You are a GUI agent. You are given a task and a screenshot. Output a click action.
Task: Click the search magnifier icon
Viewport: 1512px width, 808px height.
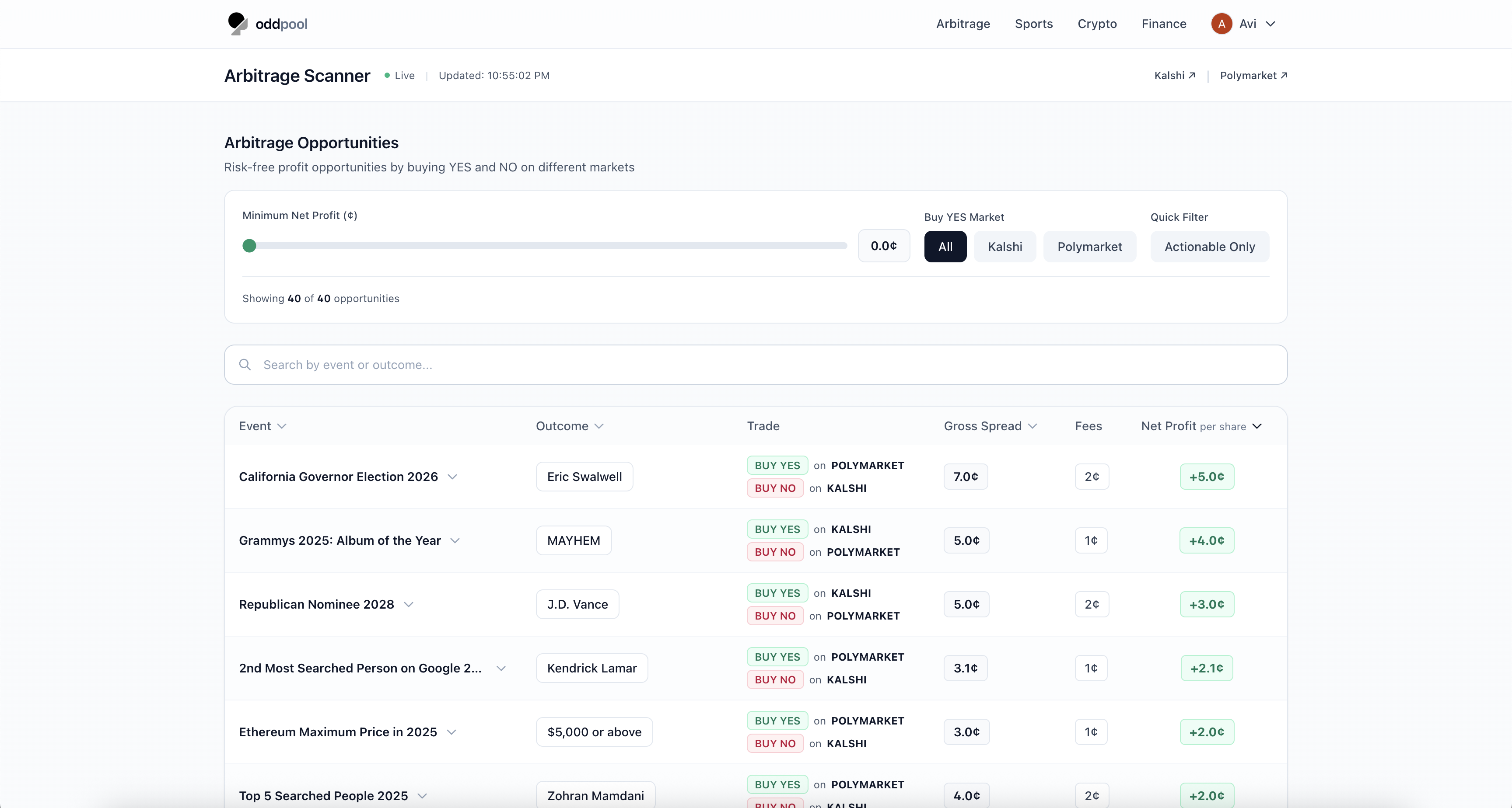245,365
